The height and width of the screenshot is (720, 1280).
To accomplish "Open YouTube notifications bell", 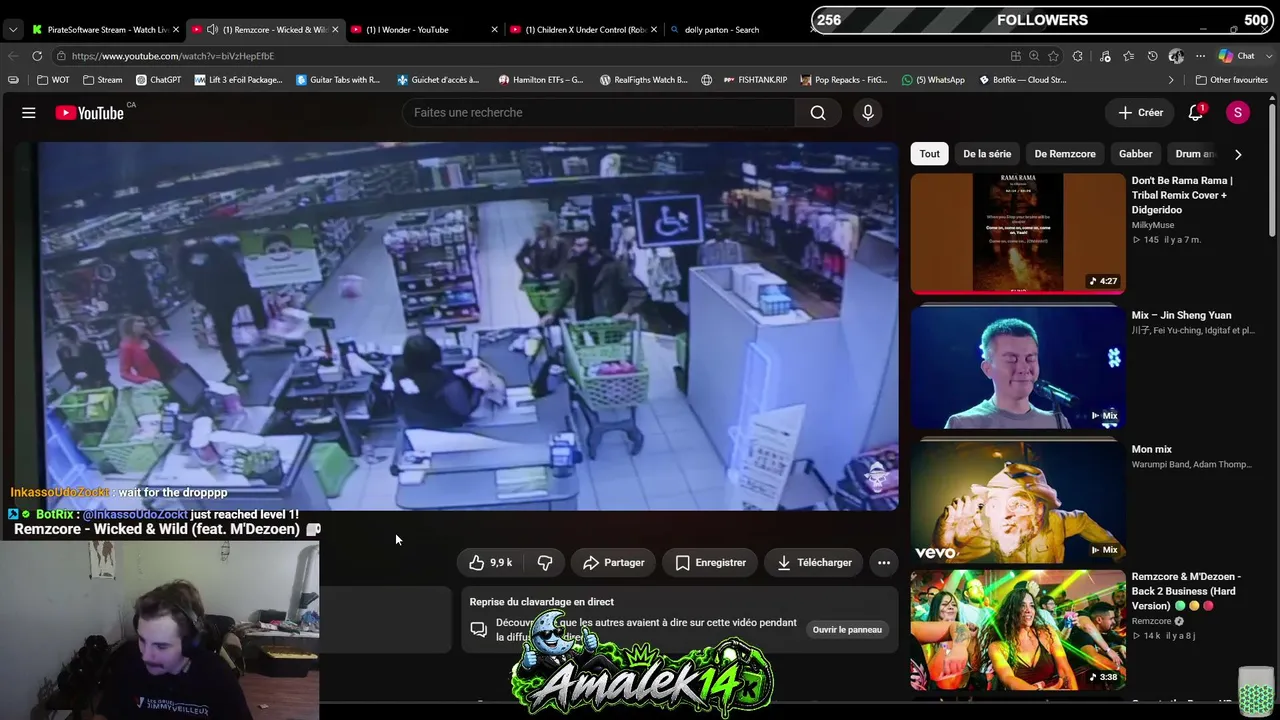I will point(1195,113).
